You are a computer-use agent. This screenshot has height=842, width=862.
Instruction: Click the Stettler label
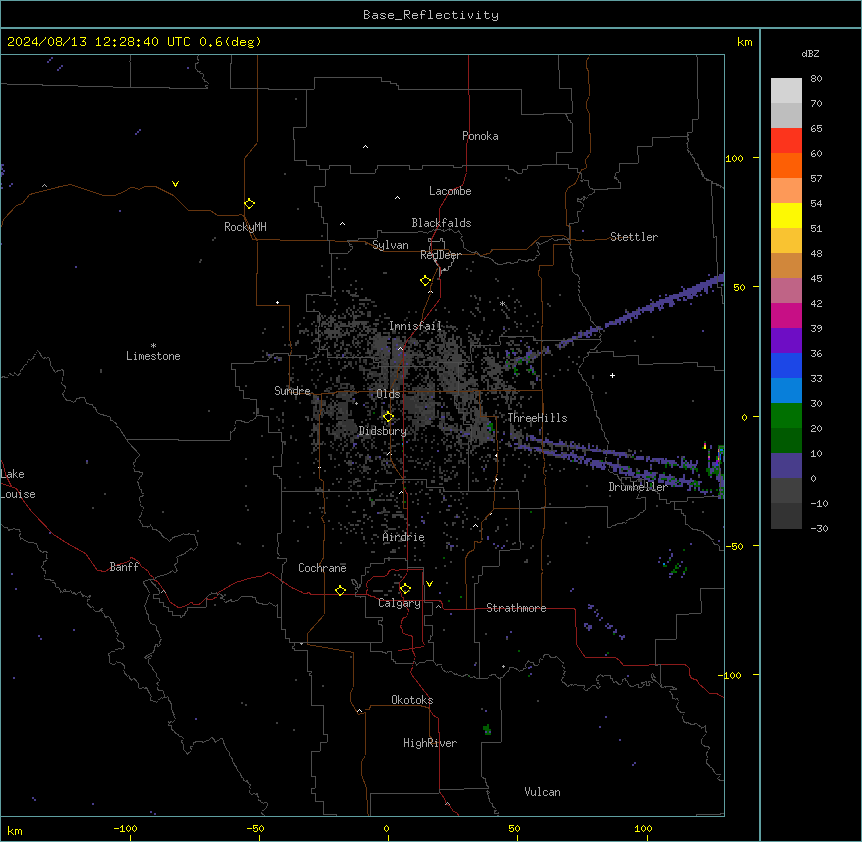[x=634, y=237]
